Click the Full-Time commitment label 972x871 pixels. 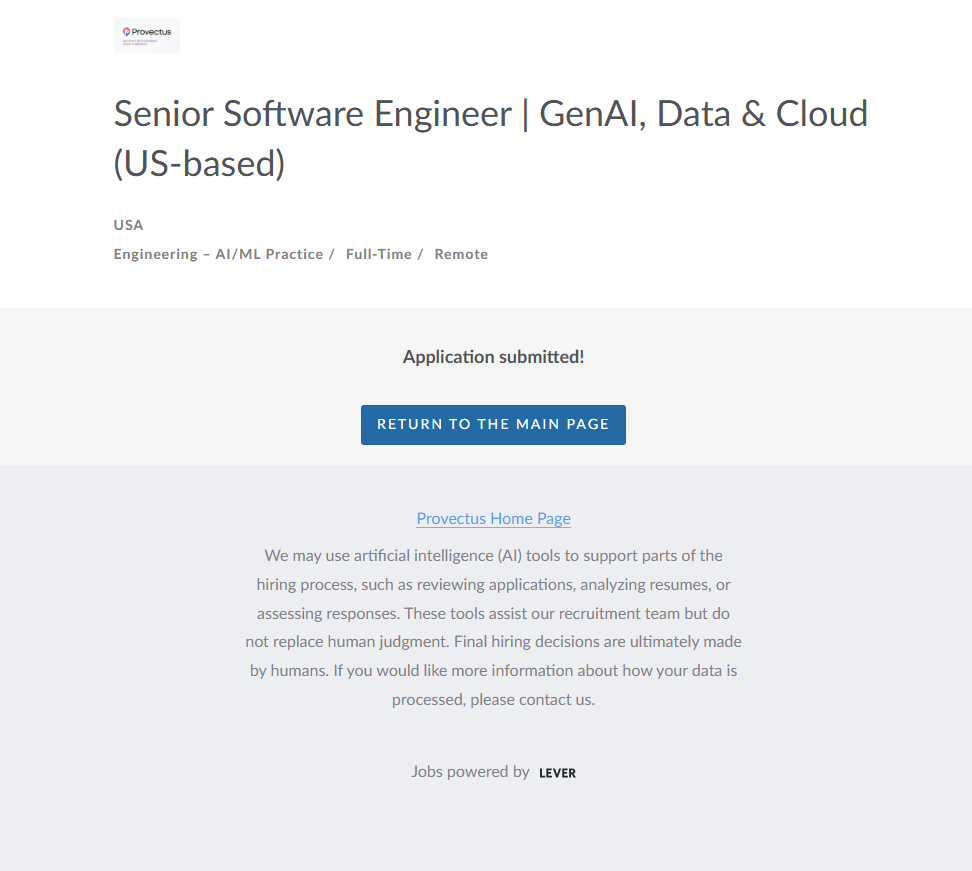tap(379, 254)
